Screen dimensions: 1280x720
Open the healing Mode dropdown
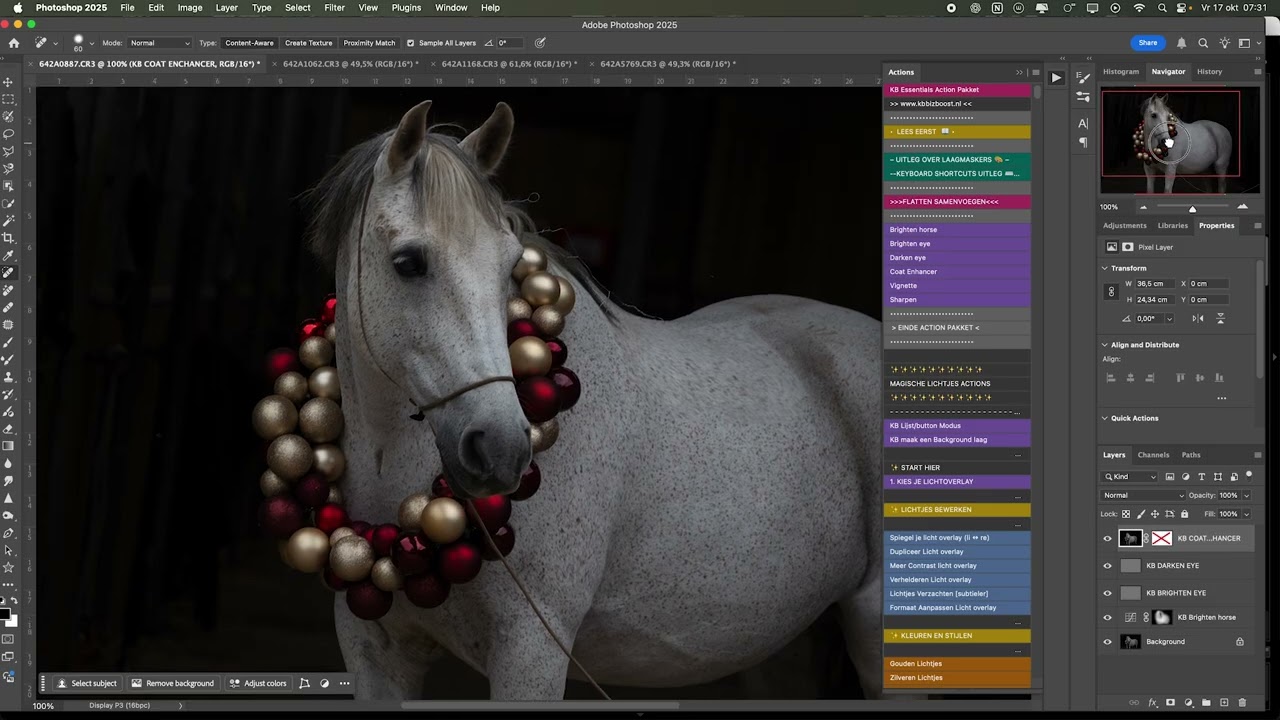pos(160,43)
